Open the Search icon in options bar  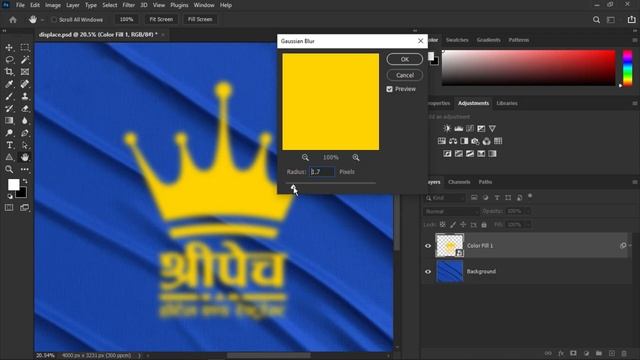coord(596,20)
